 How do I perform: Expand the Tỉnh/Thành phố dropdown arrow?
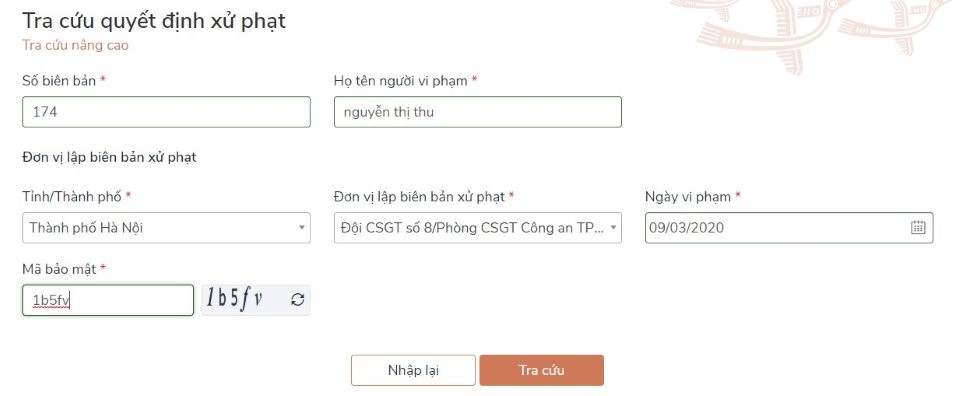[x=302, y=228]
